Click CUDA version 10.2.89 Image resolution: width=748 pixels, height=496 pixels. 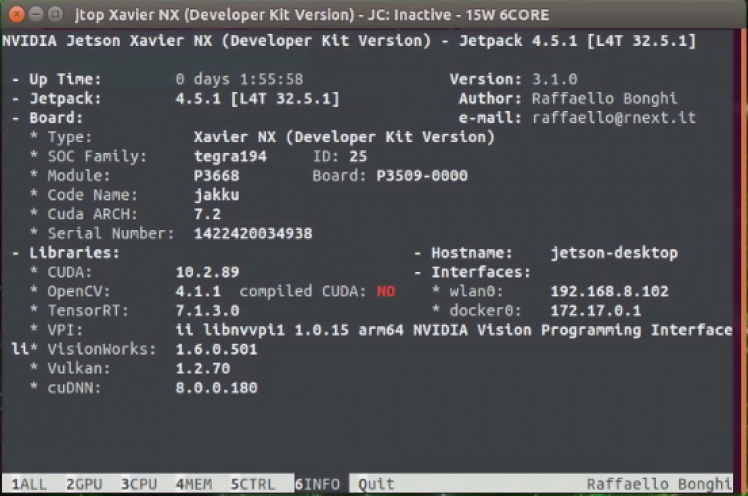pos(208,272)
